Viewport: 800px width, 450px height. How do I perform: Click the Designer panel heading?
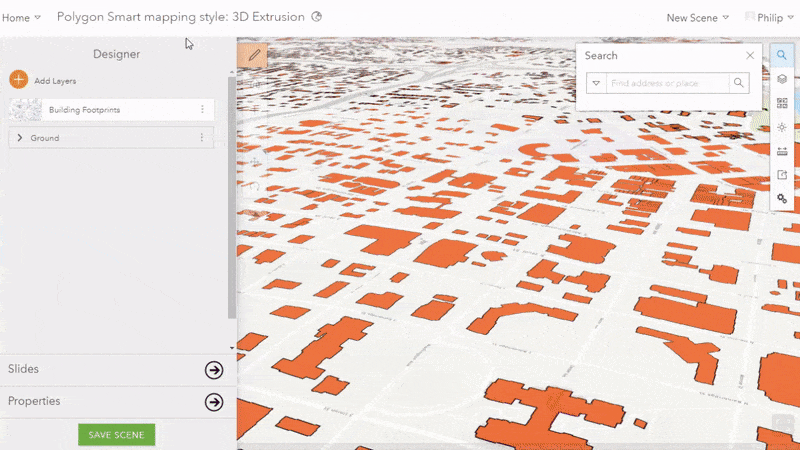pyautogui.click(x=116, y=54)
